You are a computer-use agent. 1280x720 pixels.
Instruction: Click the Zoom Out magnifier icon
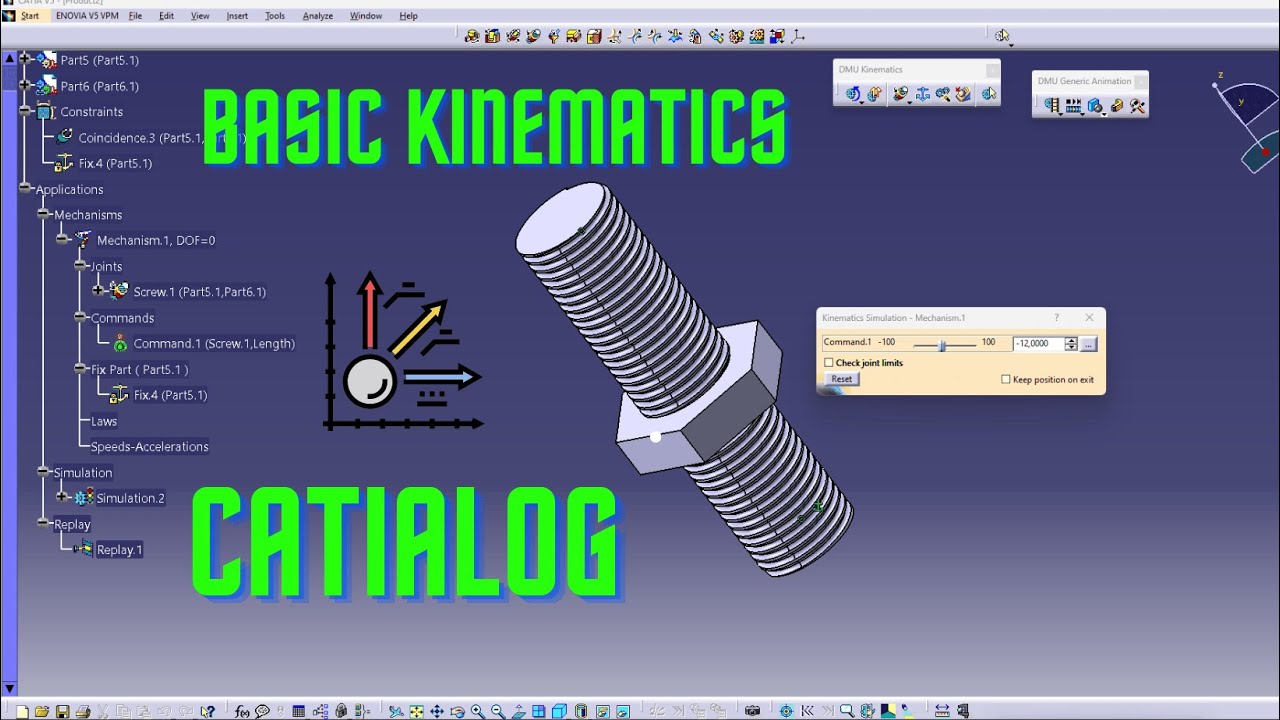(x=497, y=712)
